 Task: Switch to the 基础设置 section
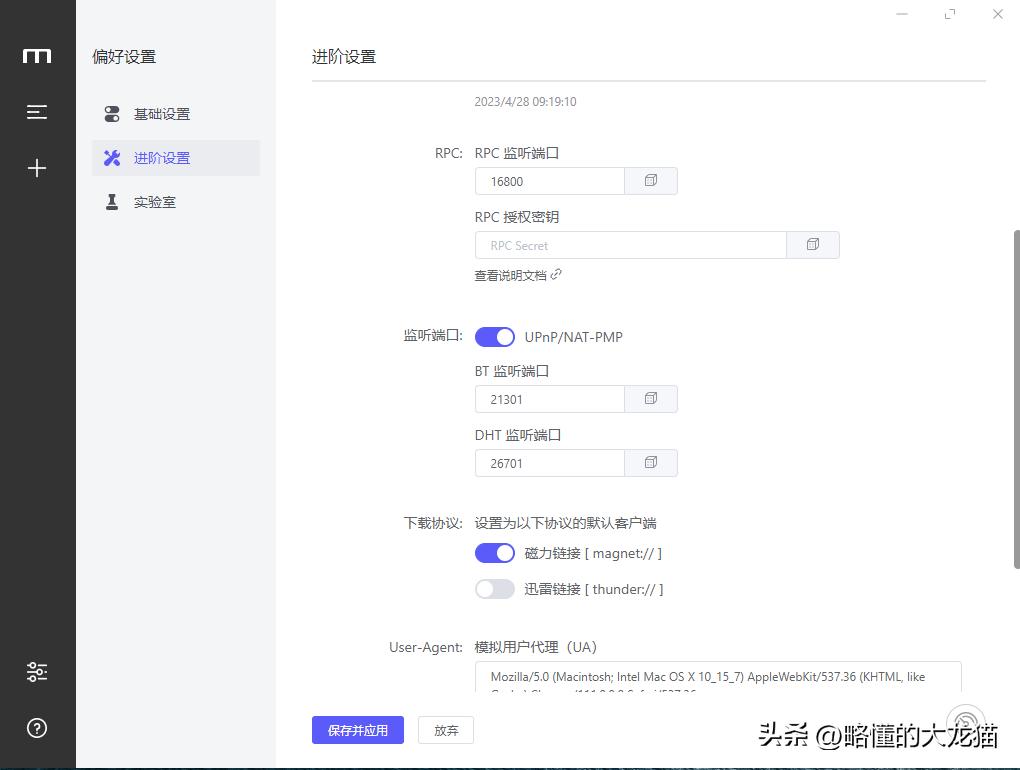[162, 113]
